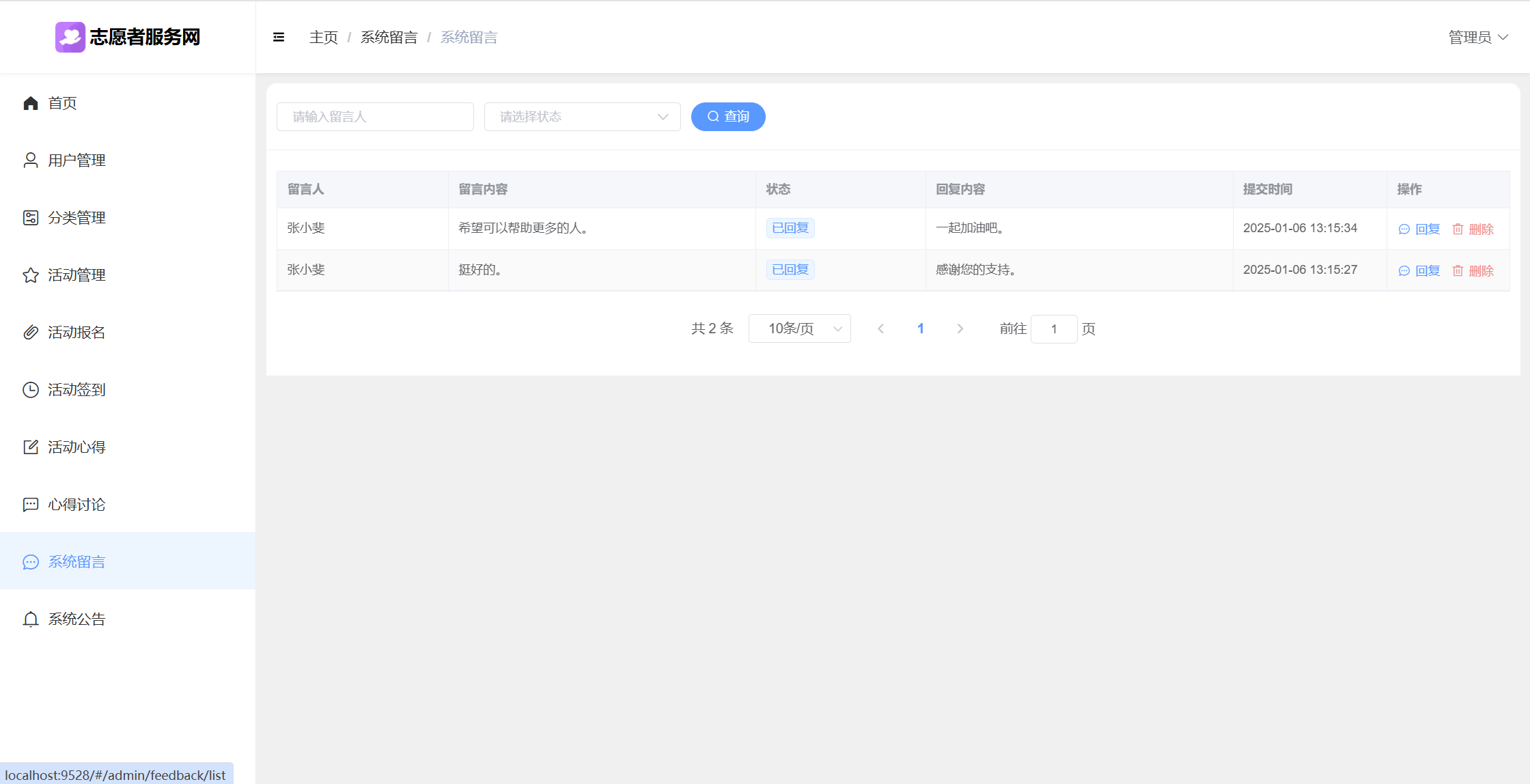Expand the 10条/页 page size selector
The image size is (1530, 784).
click(x=799, y=329)
